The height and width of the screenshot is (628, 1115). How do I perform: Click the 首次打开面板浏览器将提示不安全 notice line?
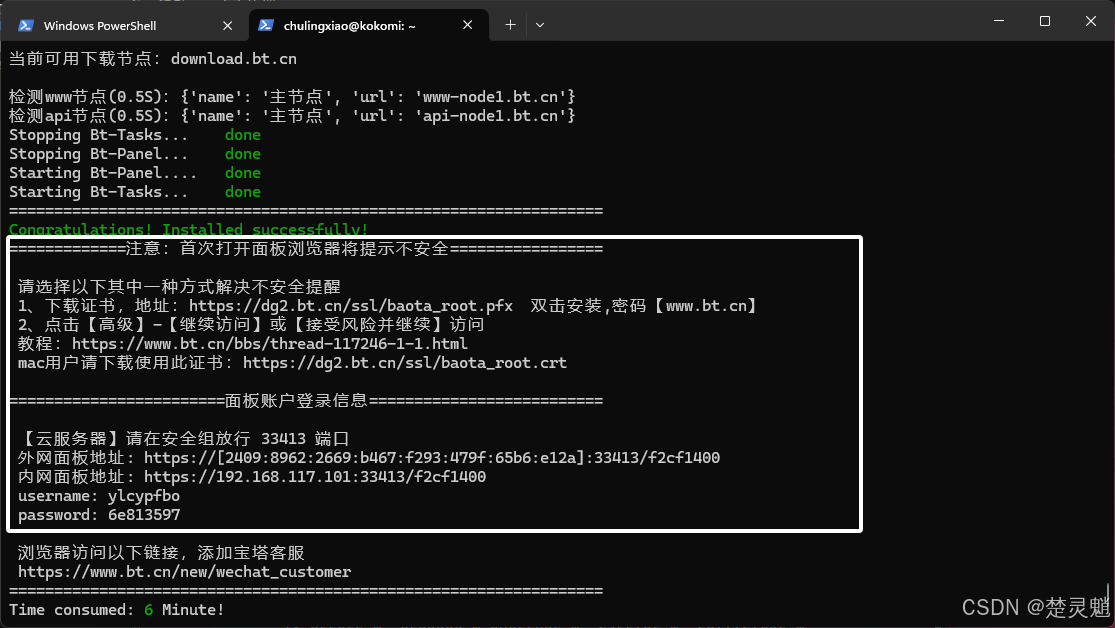[x=306, y=249]
